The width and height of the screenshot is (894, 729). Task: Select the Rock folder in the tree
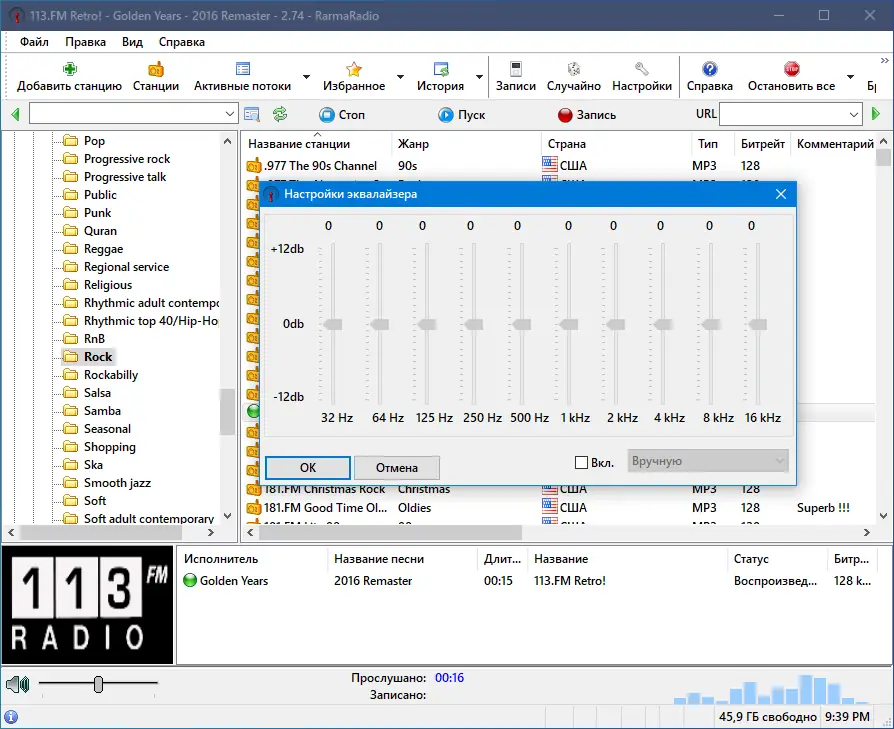(x=98, y=356)
